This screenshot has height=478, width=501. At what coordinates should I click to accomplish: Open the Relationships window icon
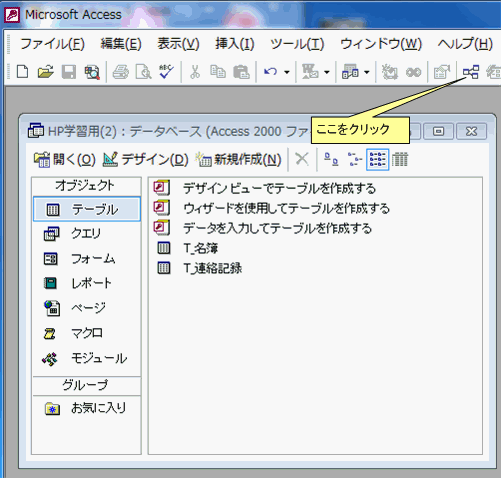(471, 72)
